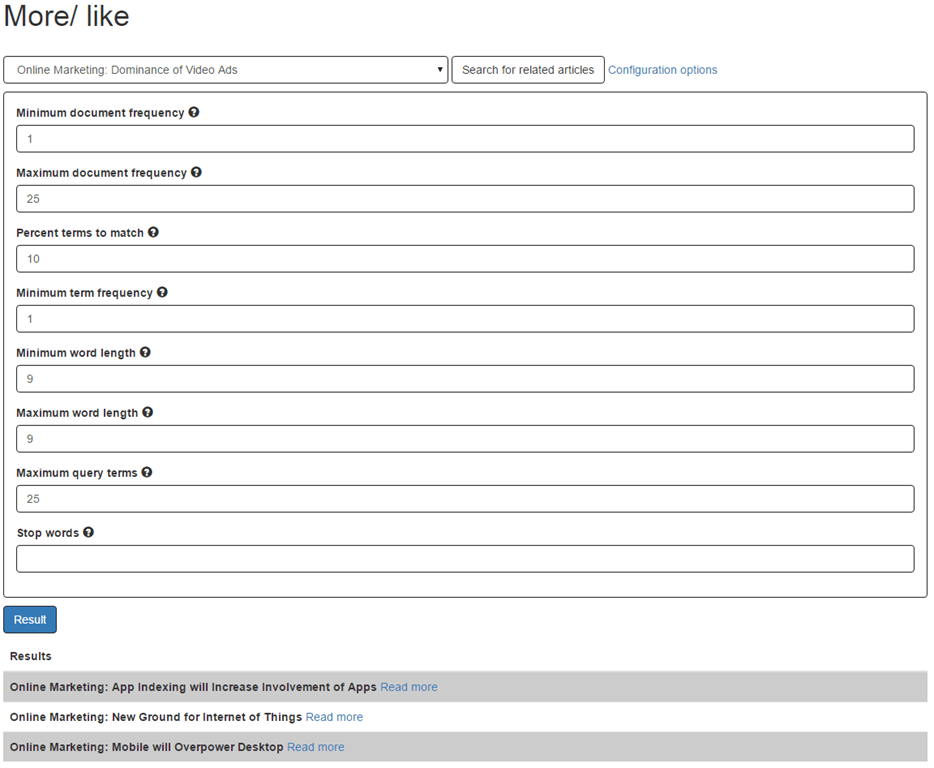
Task: Click help icon beside Maximum word length
Action: 148,412
